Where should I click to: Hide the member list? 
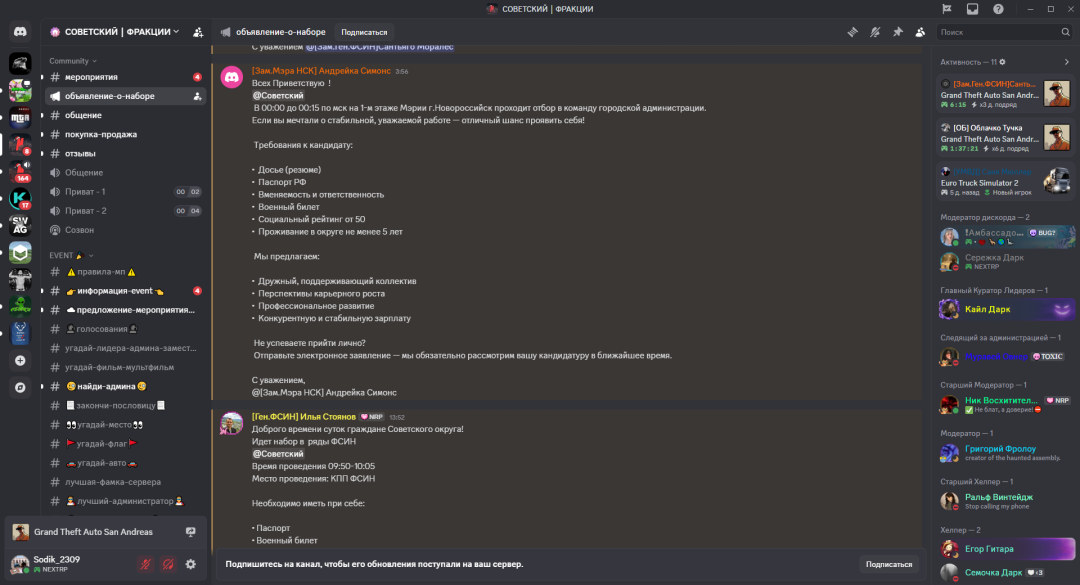pos(921,32)
